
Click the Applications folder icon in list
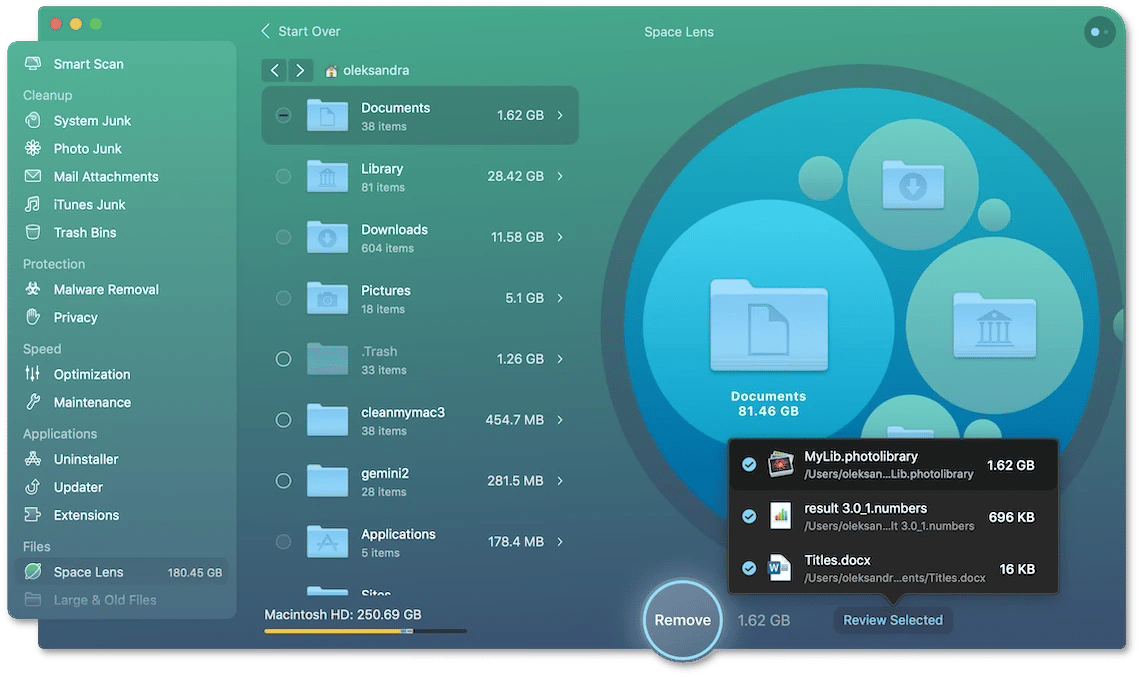tap(328, 541)
